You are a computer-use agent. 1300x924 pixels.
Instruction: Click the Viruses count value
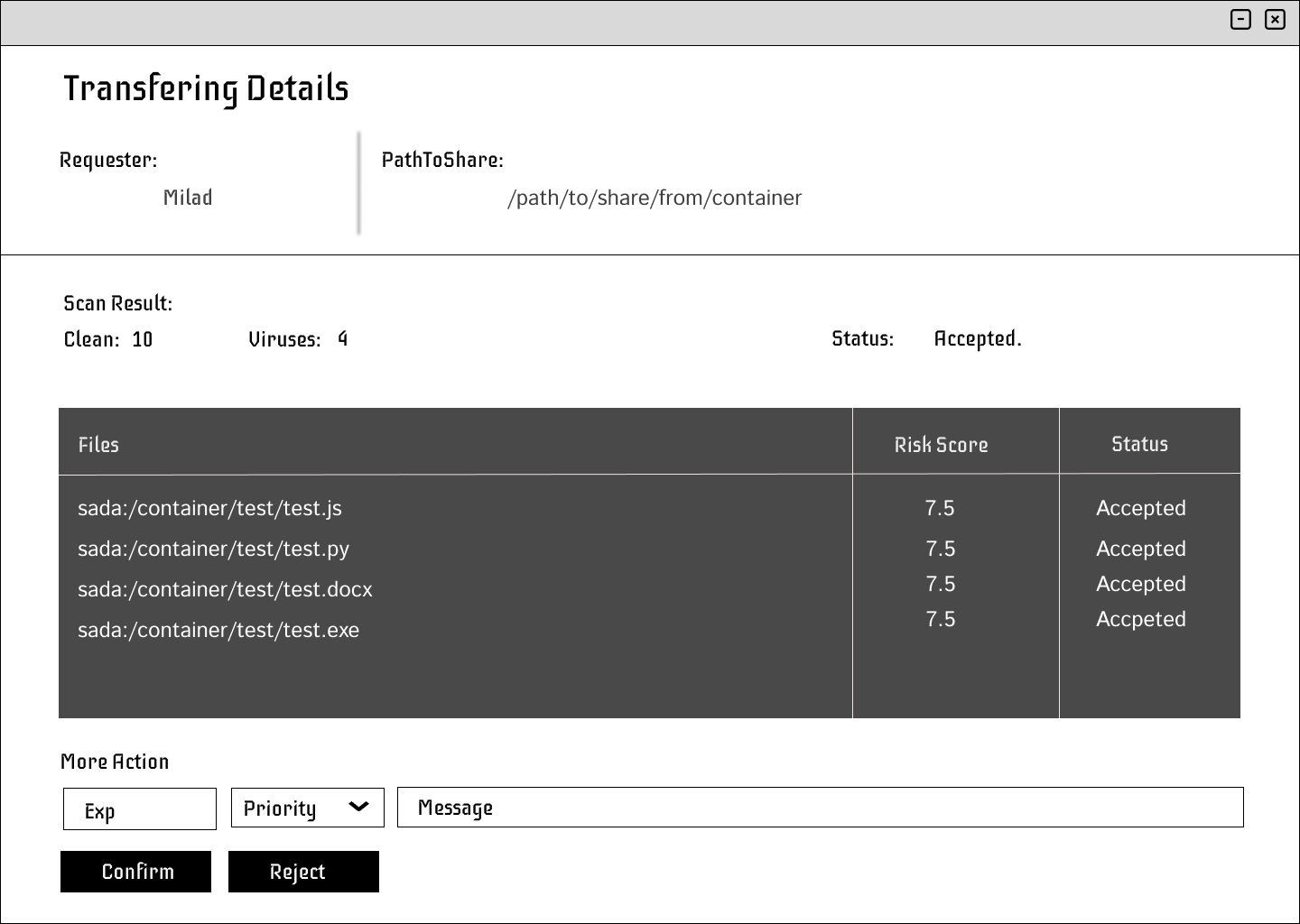coord(342,339)
